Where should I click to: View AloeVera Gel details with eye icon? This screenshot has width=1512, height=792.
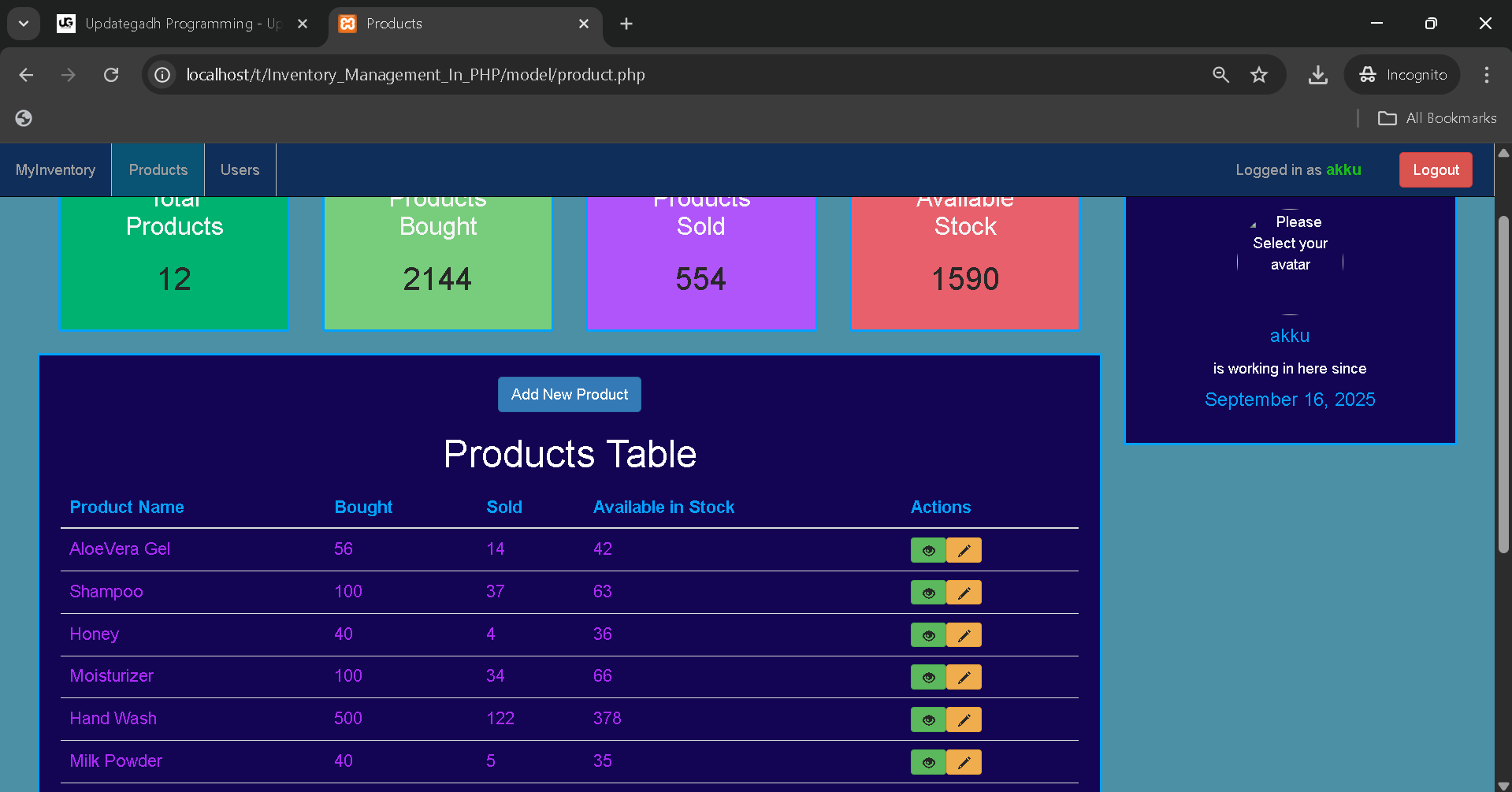pos(928,550)
